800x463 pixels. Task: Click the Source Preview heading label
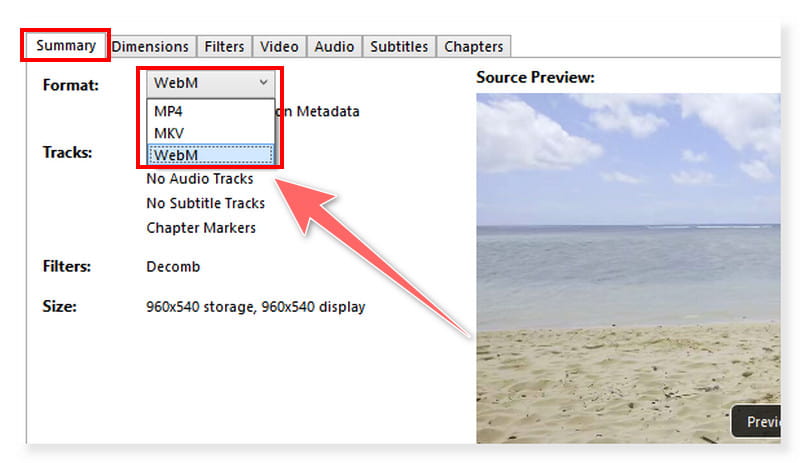(x=535, y=77)
